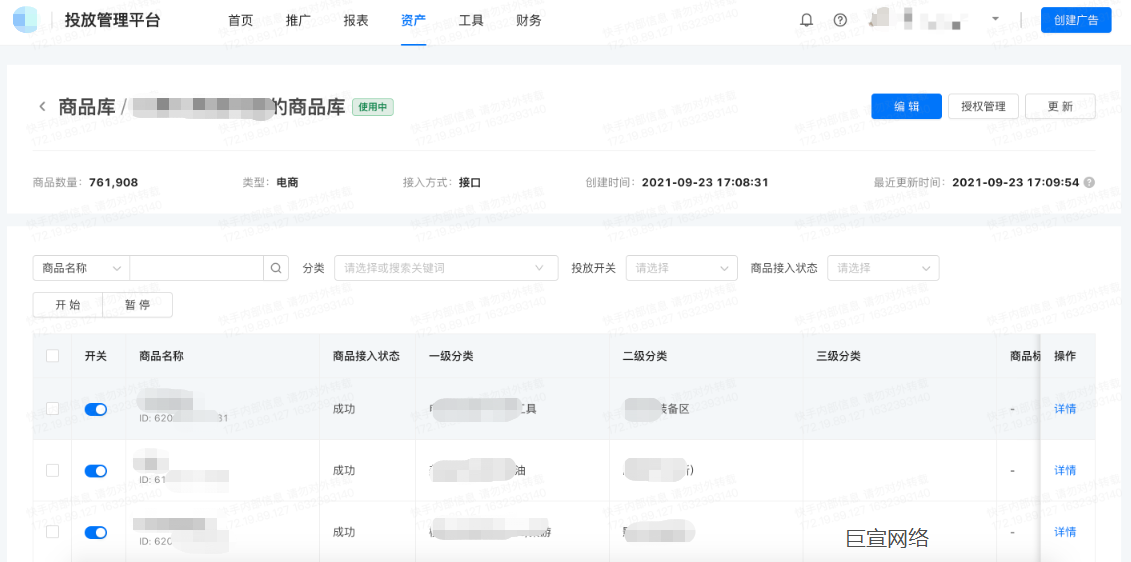Expand the account dropdown arrow
1131x562 pixels.
tap(995, 19)
